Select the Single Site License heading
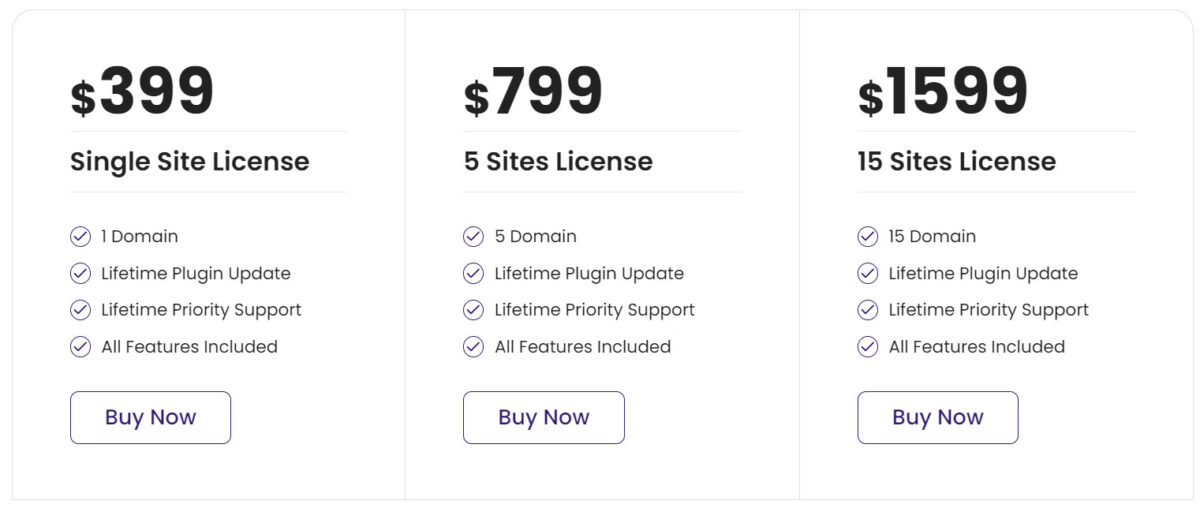 coord(189,161)
